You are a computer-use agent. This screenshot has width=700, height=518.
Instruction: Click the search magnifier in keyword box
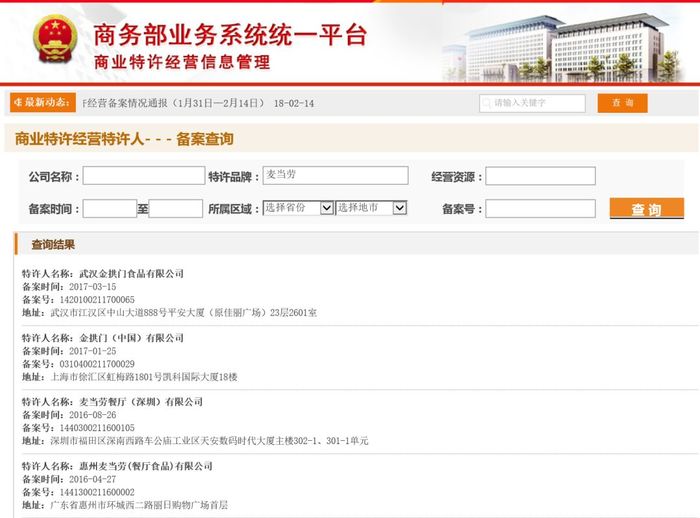click(486, 103)
